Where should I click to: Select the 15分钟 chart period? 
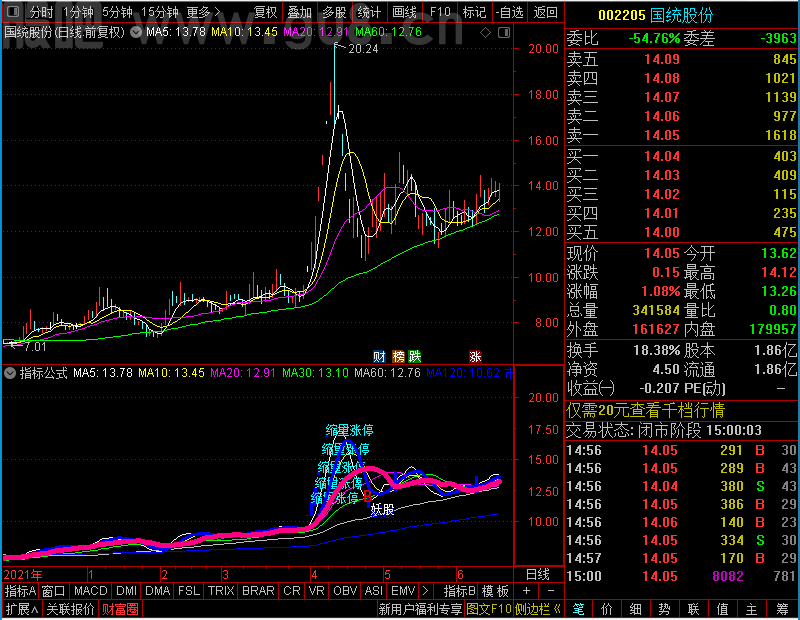(x=160, y=12)
